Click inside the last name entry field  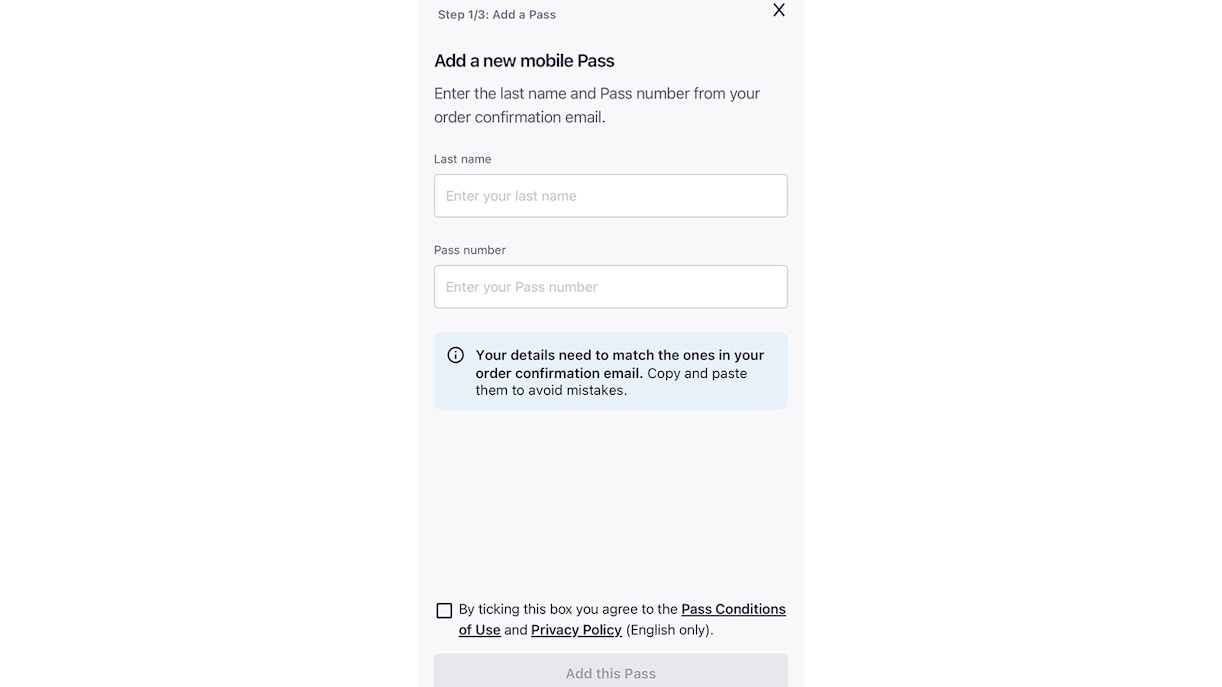[x=610, y=195]
